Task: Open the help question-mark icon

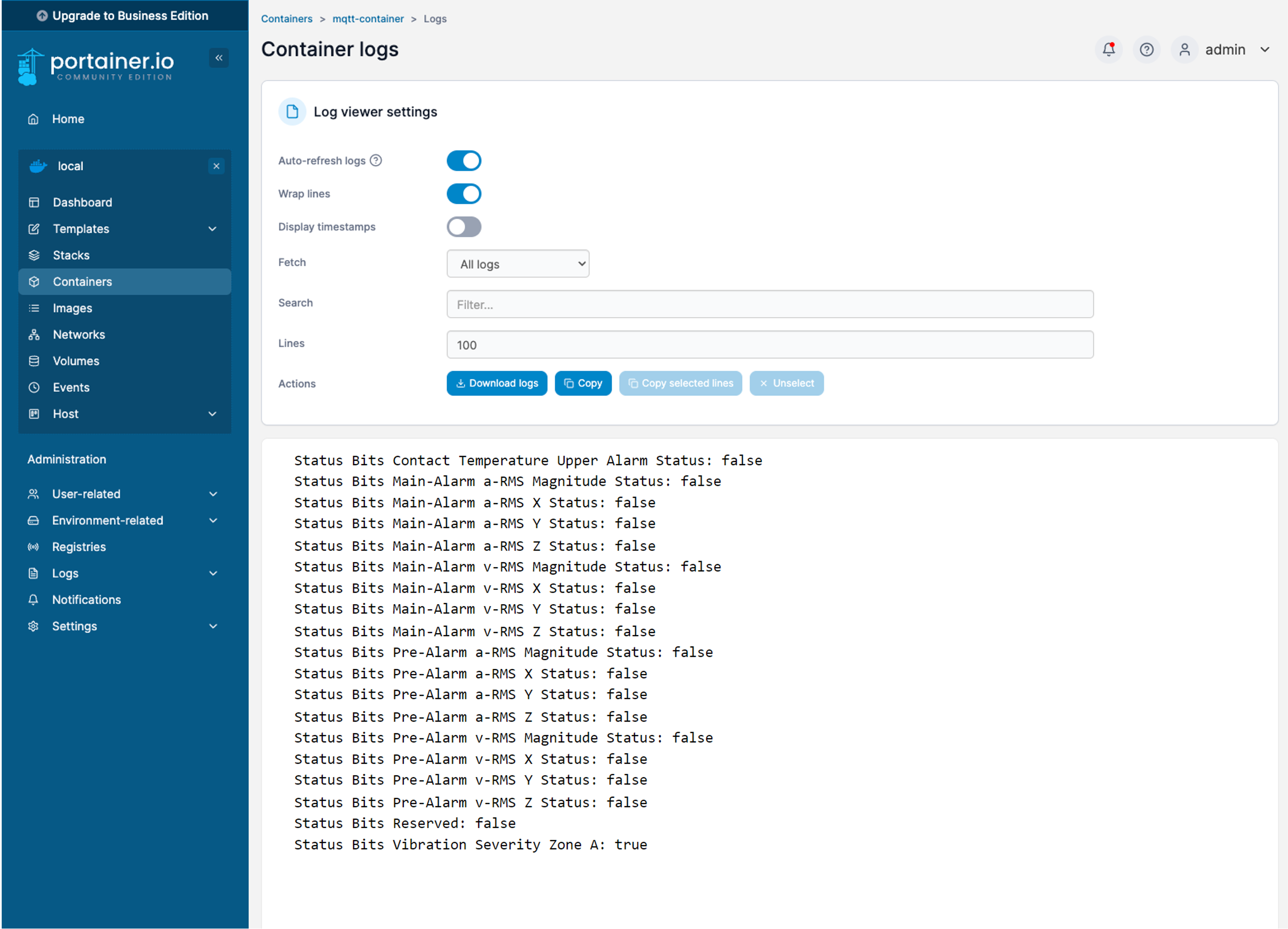Action: pyautogui.click(x=1146, y=50)
